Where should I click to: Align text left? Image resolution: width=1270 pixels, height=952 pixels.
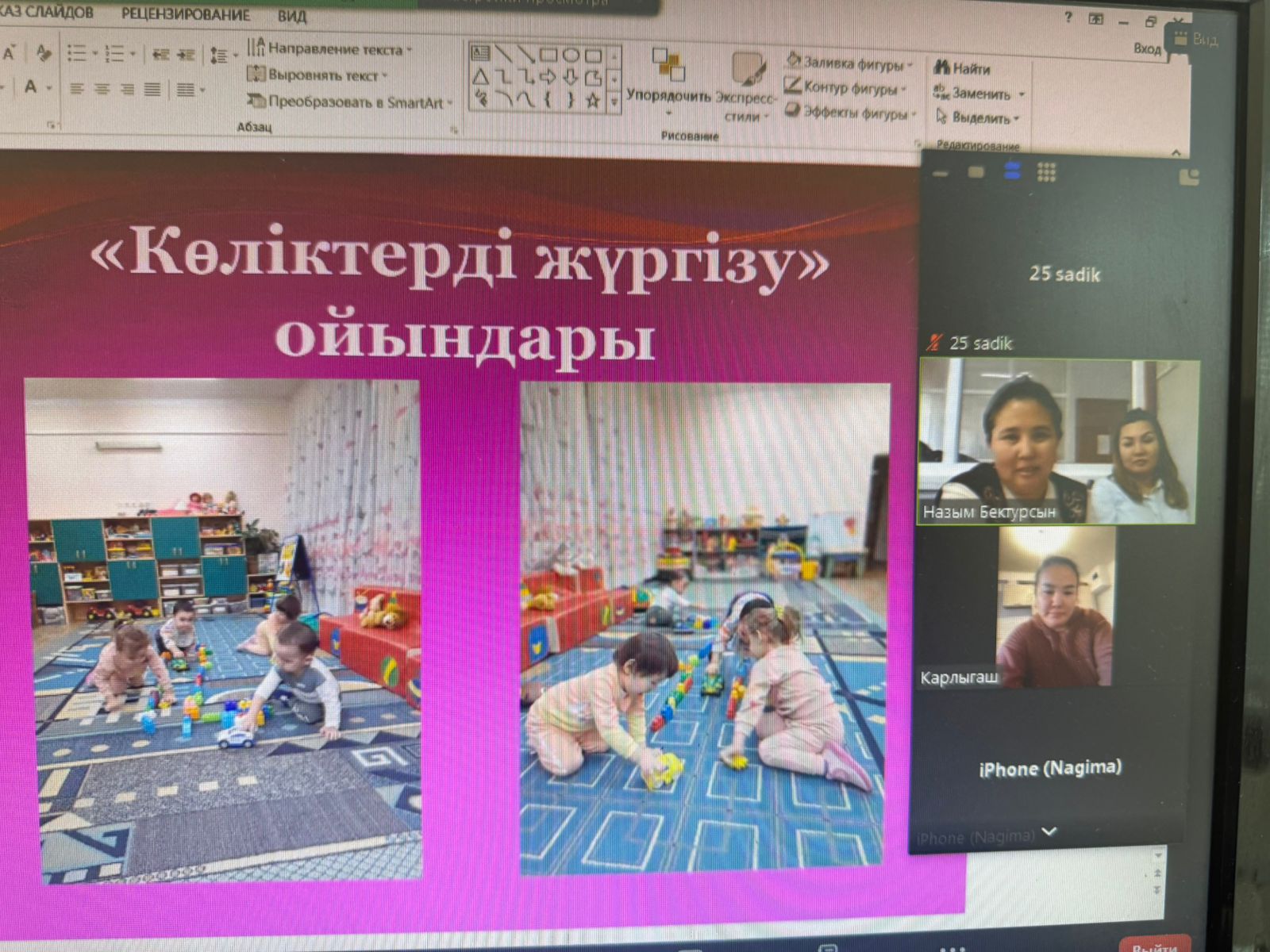click(77, 89)
